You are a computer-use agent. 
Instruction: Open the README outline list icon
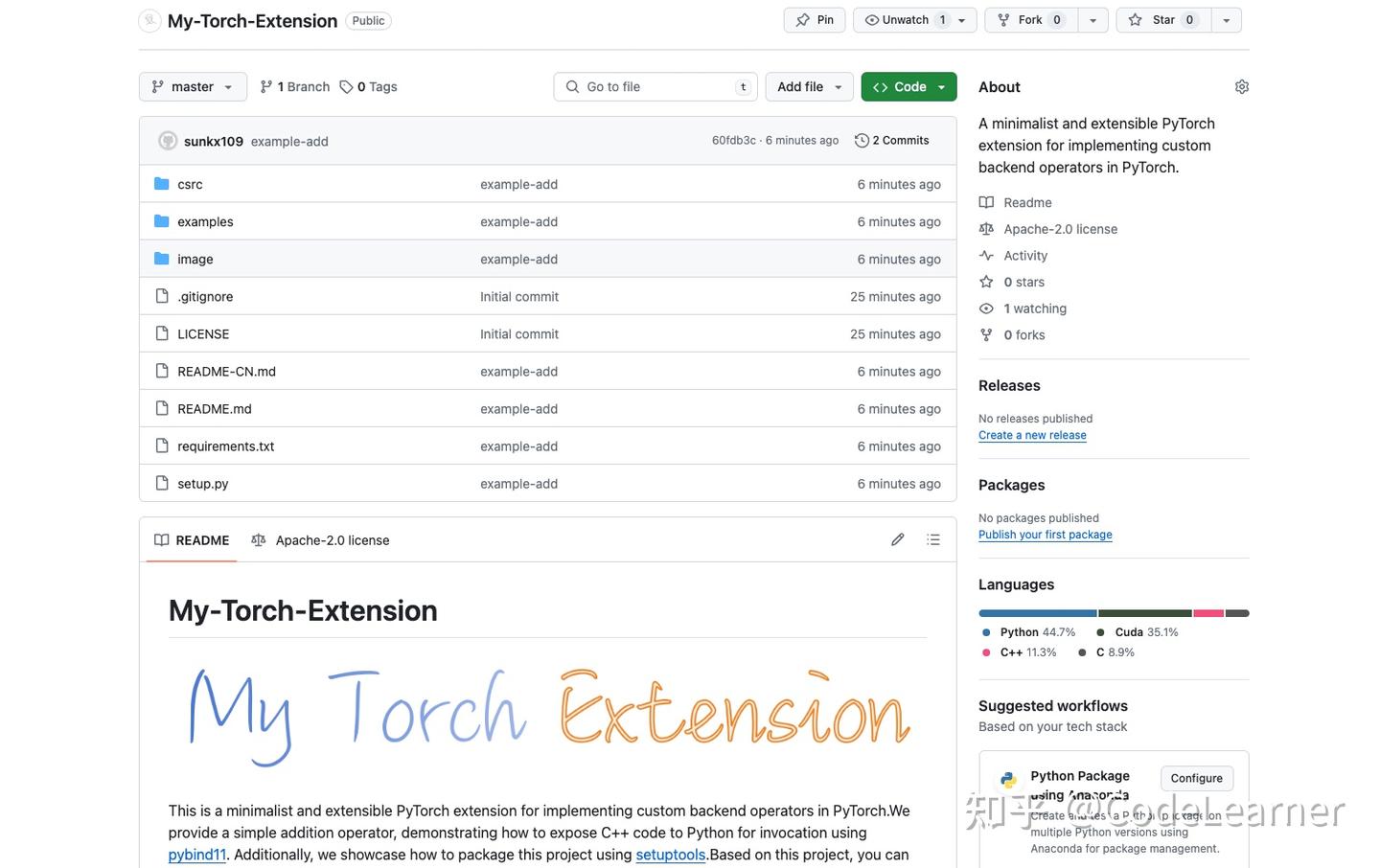(932, 539)
